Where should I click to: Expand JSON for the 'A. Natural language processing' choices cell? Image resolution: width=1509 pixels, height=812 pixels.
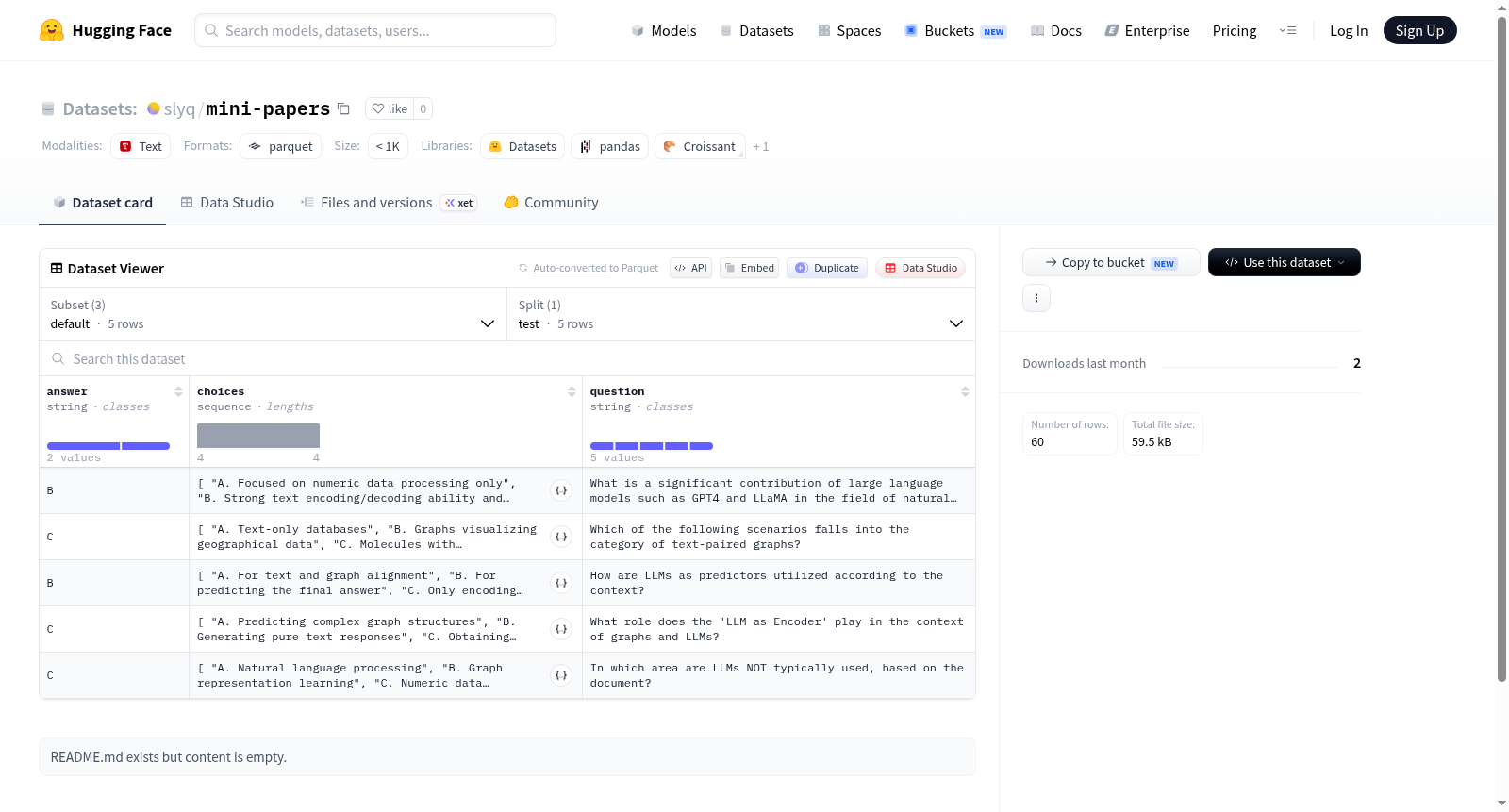(x=561, y=675)
